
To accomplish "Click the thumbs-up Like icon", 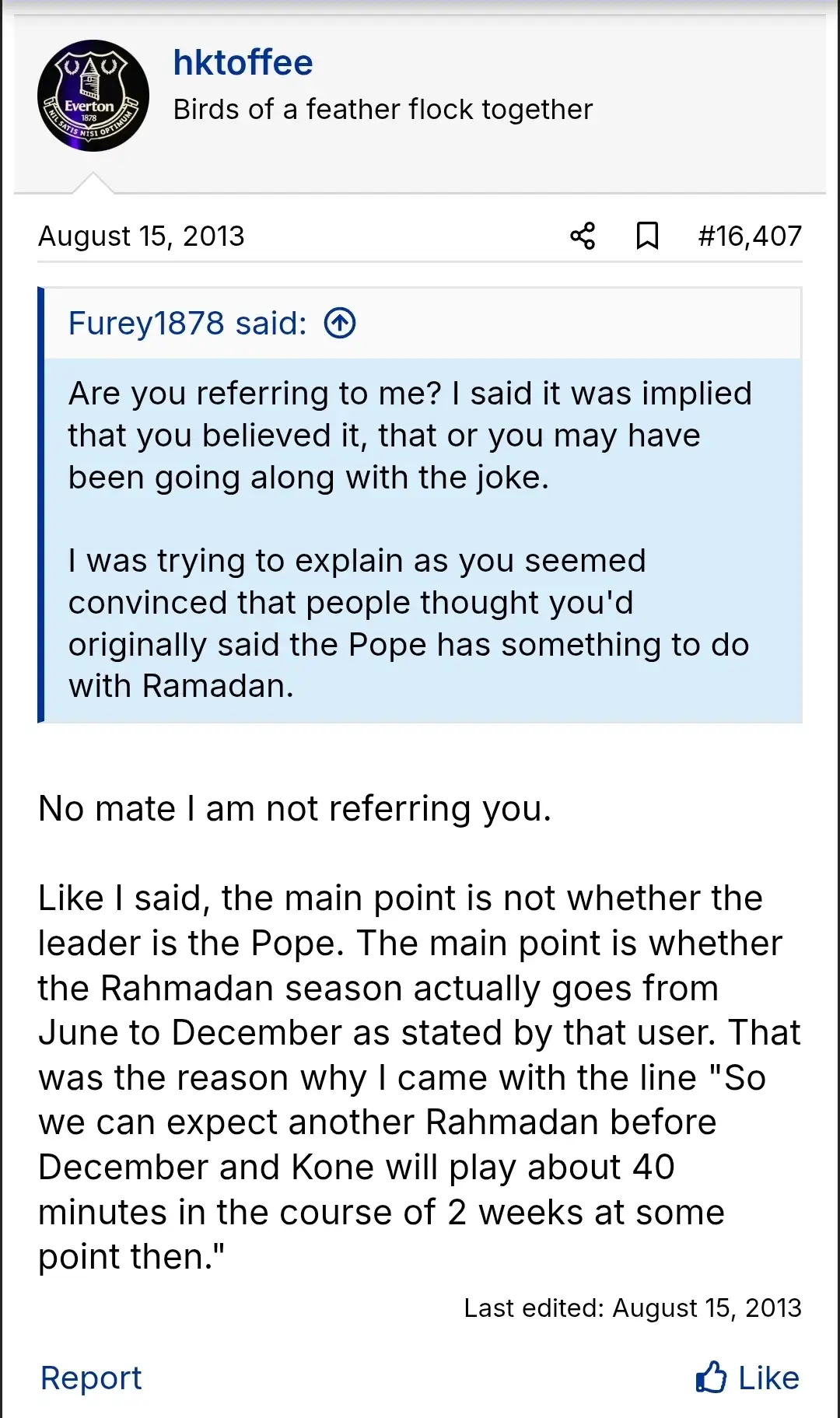I will [711, 1378].
